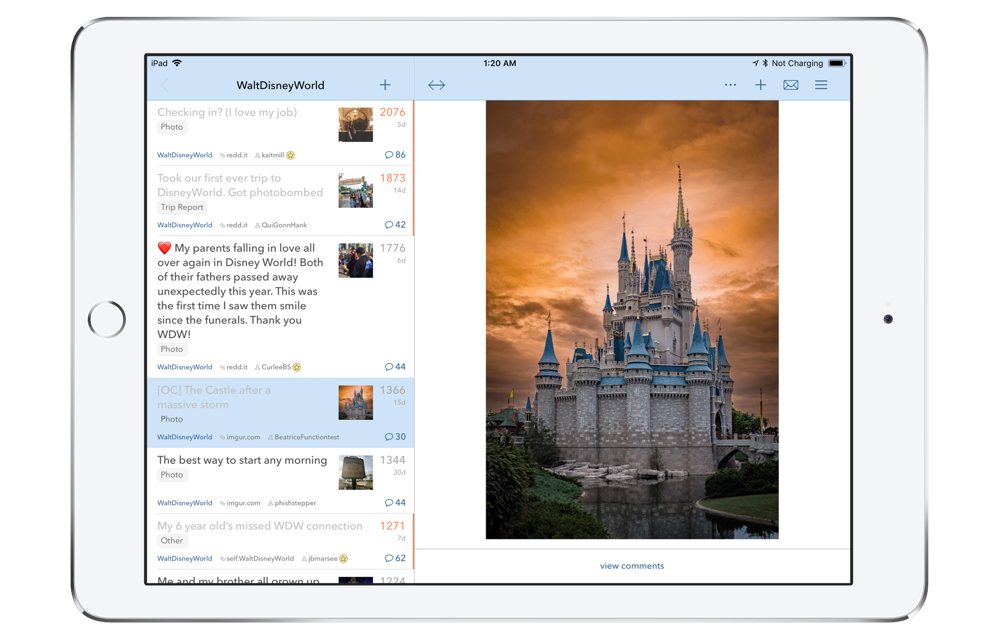Image resolution: width=1000 pixels, height=637 pixels.
Task: Tap the WaltDisneyWorld header title
Action: click(x=280, y=85)
